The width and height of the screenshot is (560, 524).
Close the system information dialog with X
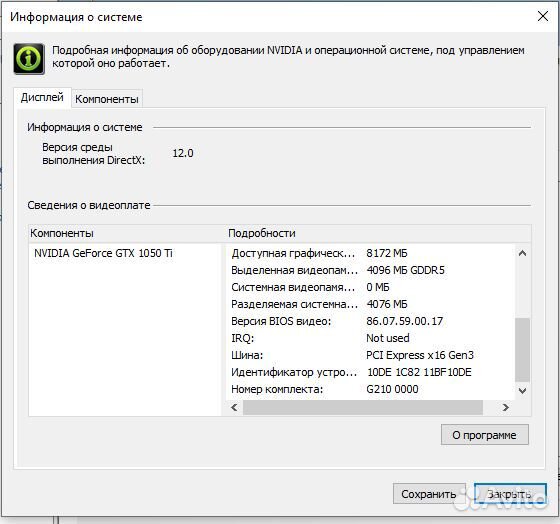coord(543,16)
